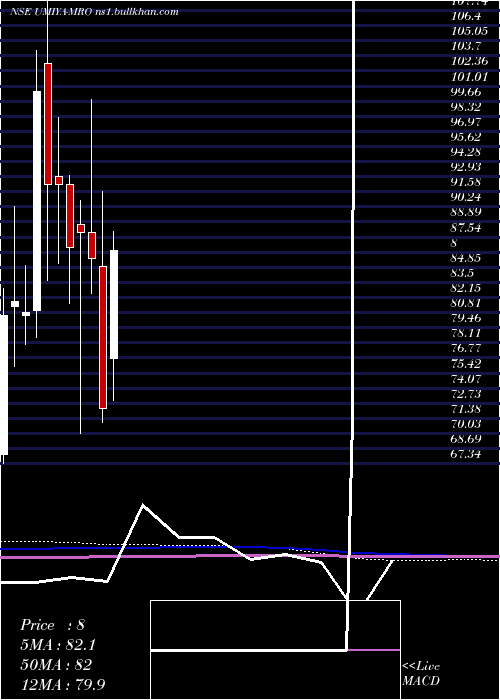Select the tall white candlestick near 99.66
Image resolution: width=500 pixels, height=700 pixels.
coord(37,201)
